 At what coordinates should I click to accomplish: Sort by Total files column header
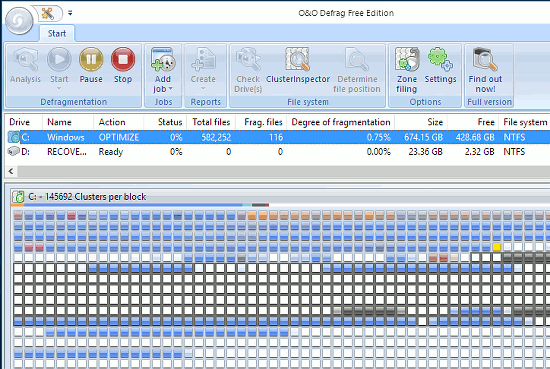coord(211,122)
